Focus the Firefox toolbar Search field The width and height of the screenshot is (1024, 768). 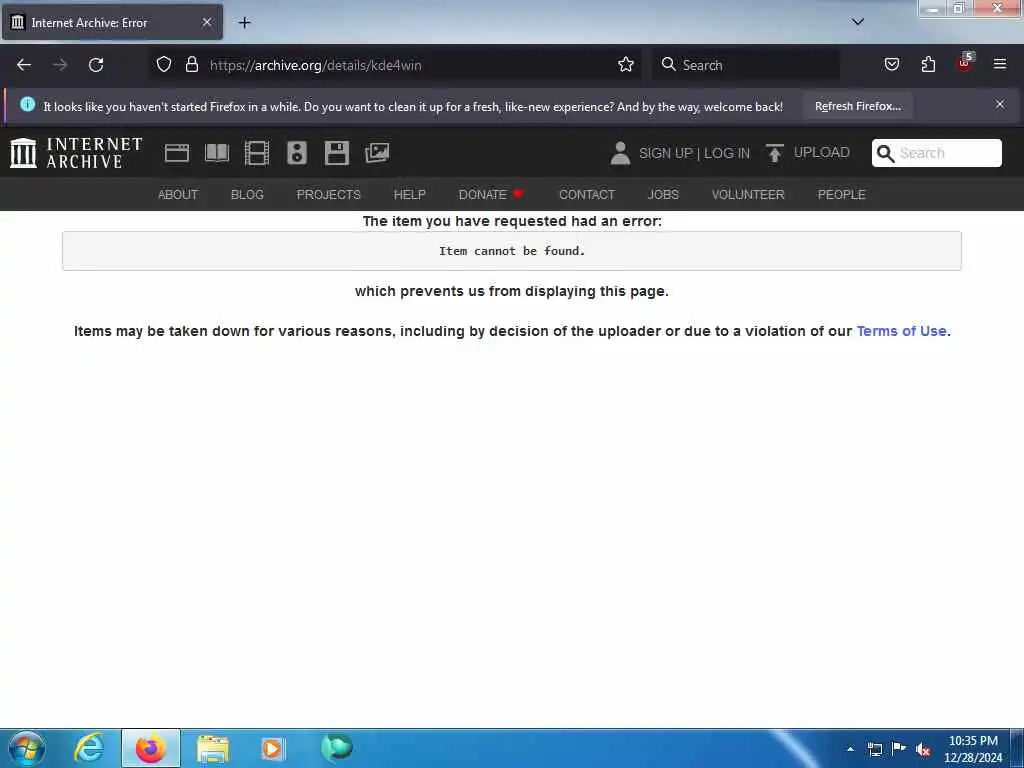click(746, 65)
